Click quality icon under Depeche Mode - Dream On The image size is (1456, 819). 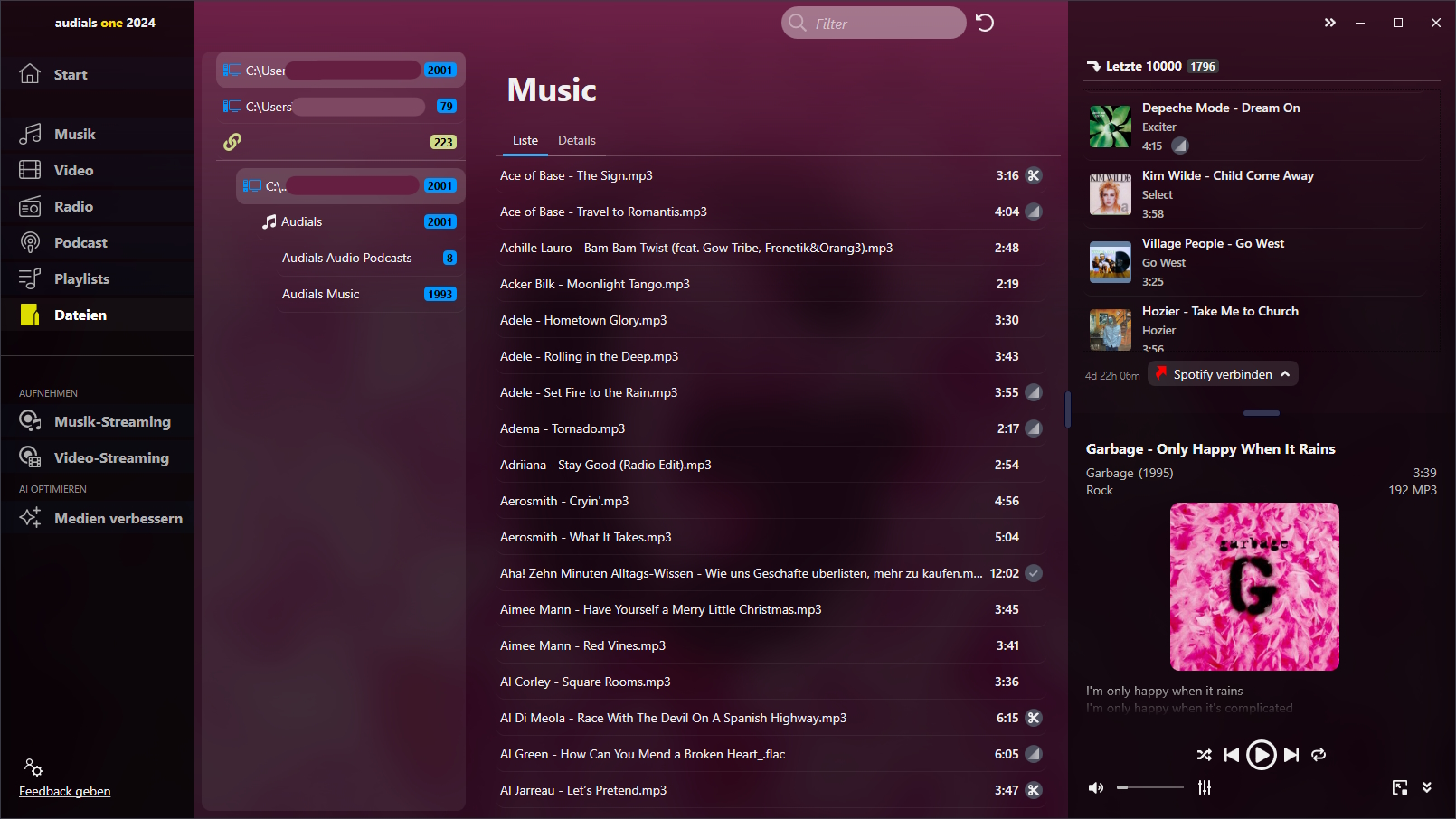(x=1180, y=146)
